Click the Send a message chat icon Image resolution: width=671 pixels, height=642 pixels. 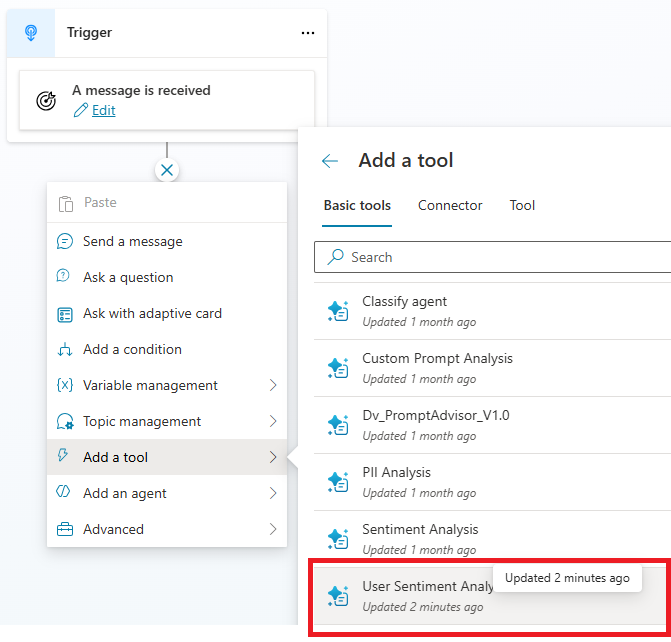click(x=65, y=241)
